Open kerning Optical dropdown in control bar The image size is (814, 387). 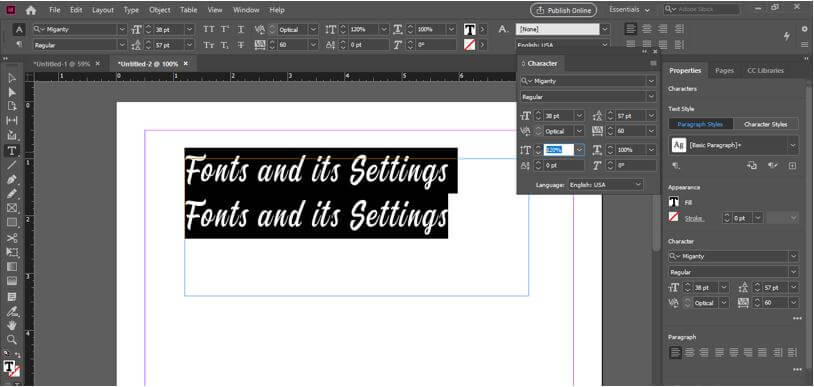314,30
